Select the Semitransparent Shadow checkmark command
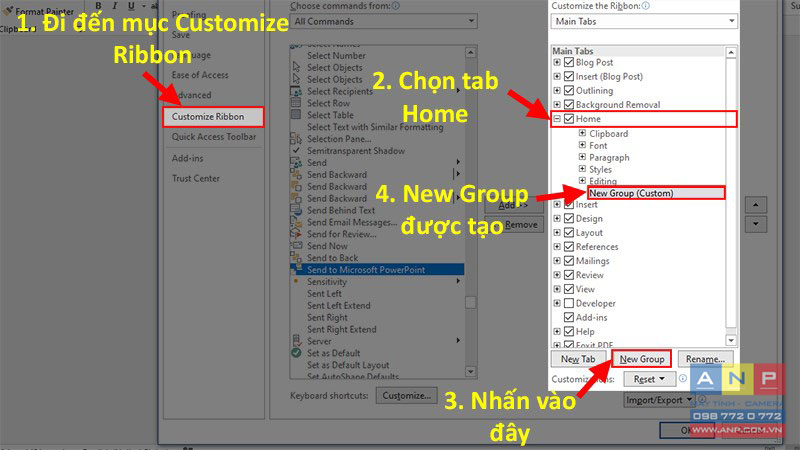Screen dimensions: 800x450 point(296,151)
